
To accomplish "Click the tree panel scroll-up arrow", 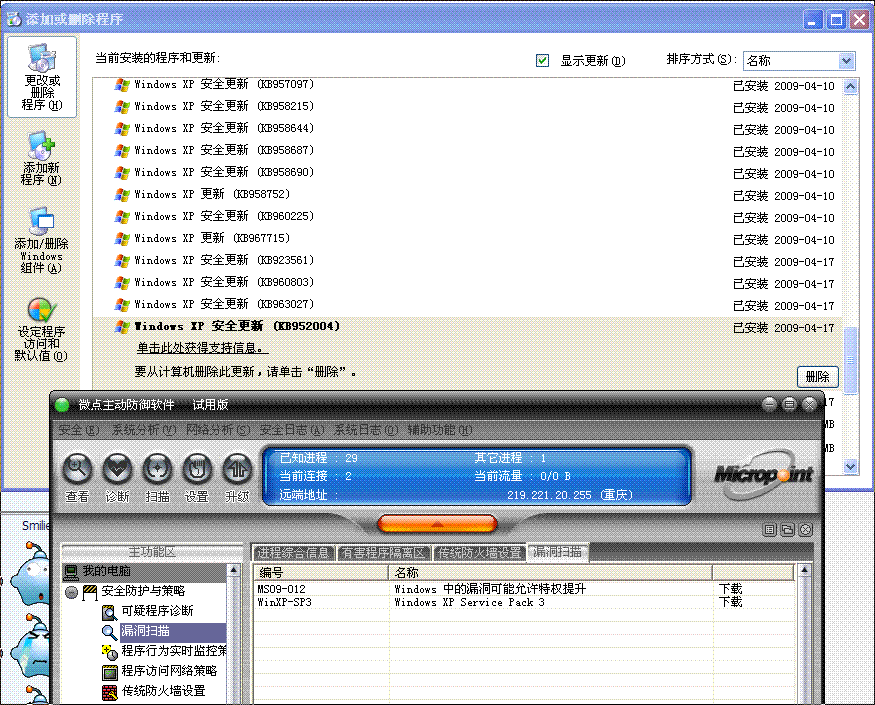I will coord(234,570).
